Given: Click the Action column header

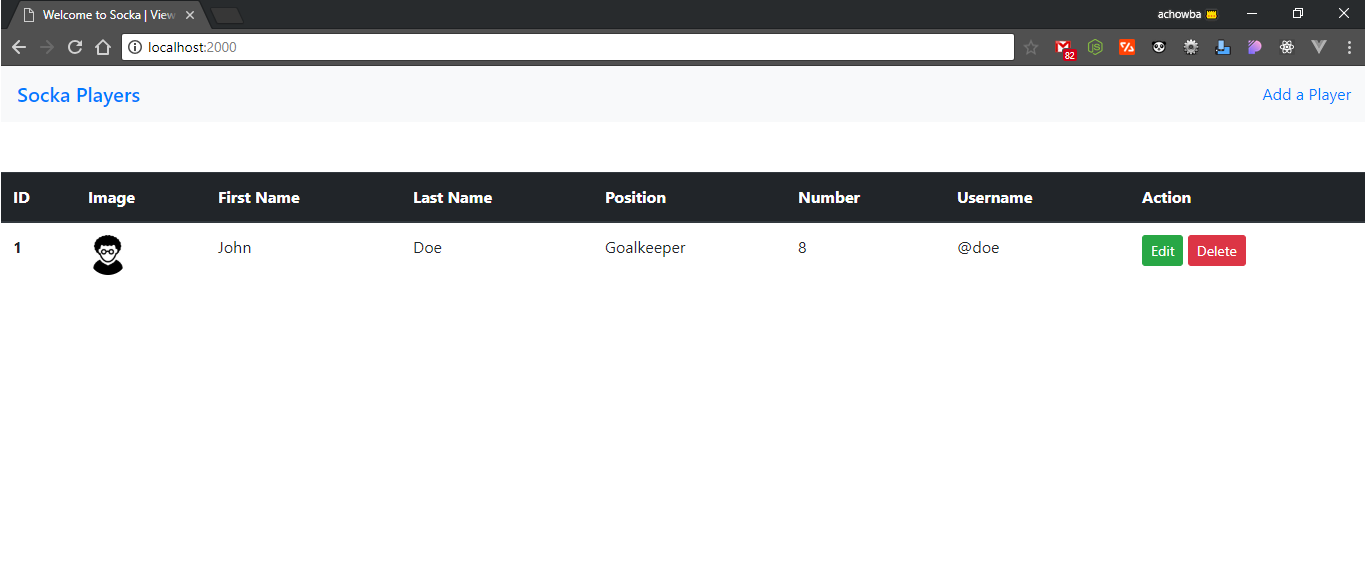Looking at the screenshot, I should click(1166, 198).
